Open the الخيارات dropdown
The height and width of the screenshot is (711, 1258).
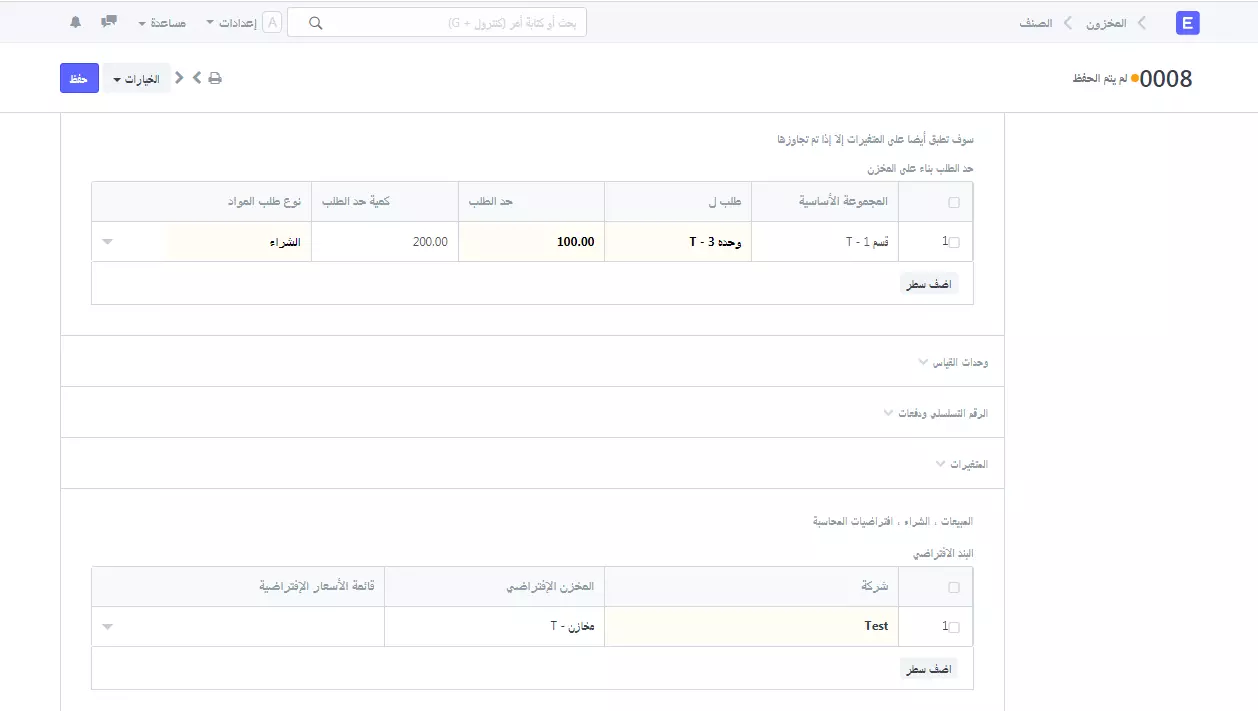pyautogui.click(x=137, y=79)
